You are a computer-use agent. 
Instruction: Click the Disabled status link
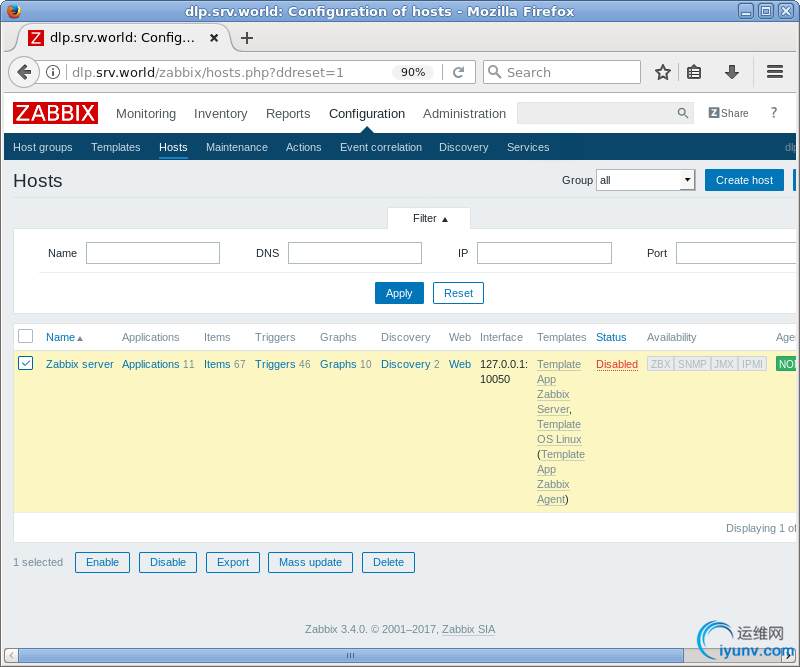pos(617,364)
